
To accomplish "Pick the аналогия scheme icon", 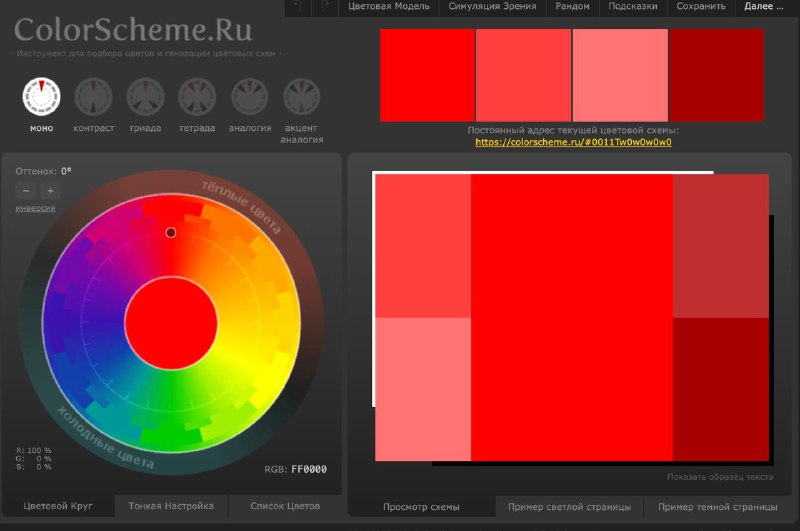I will (249, 96).
